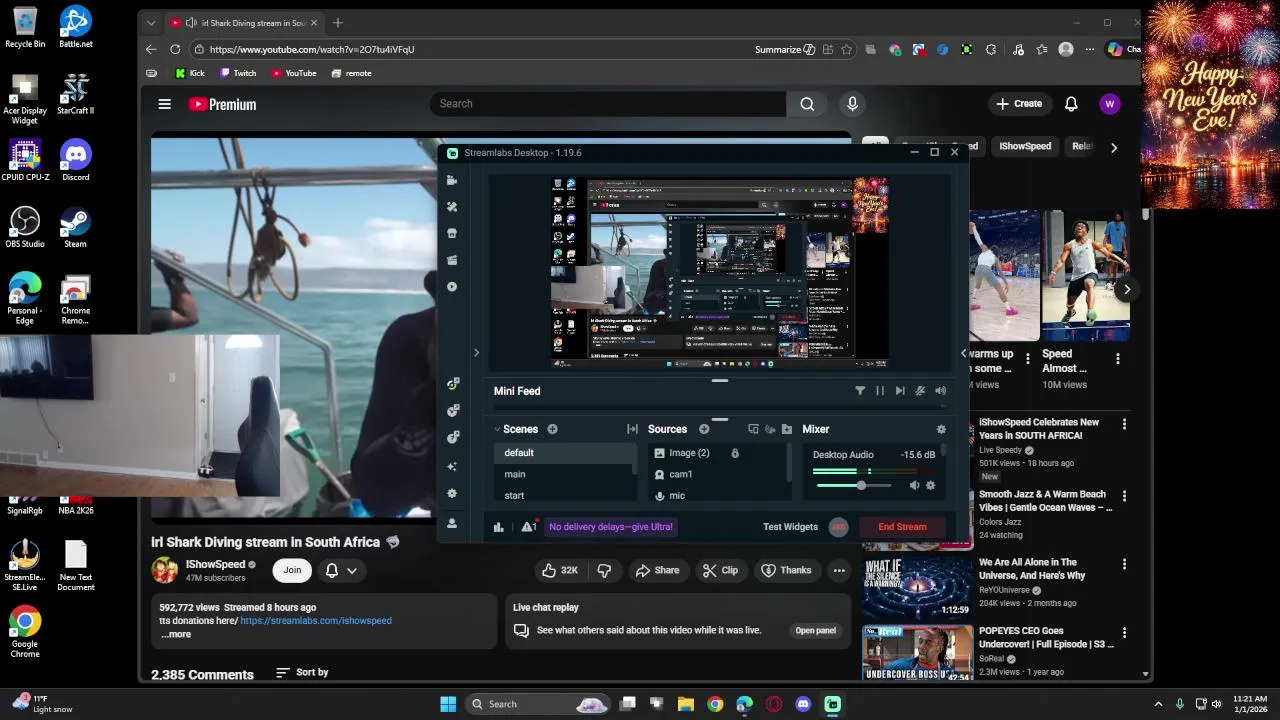
Task: Select the main scene
Action: pyautogui.click(x=565, y=474)
